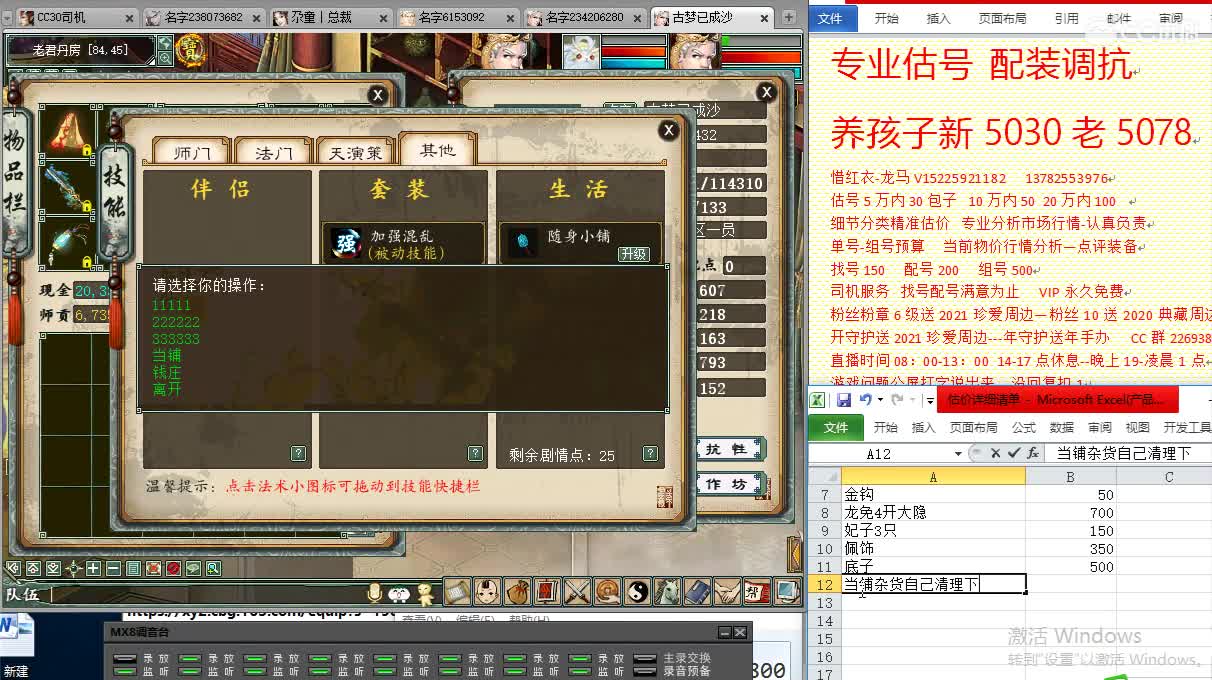1212x680 pixels.
Task: Select the sword item in inventory
Action: pos(68,186)
